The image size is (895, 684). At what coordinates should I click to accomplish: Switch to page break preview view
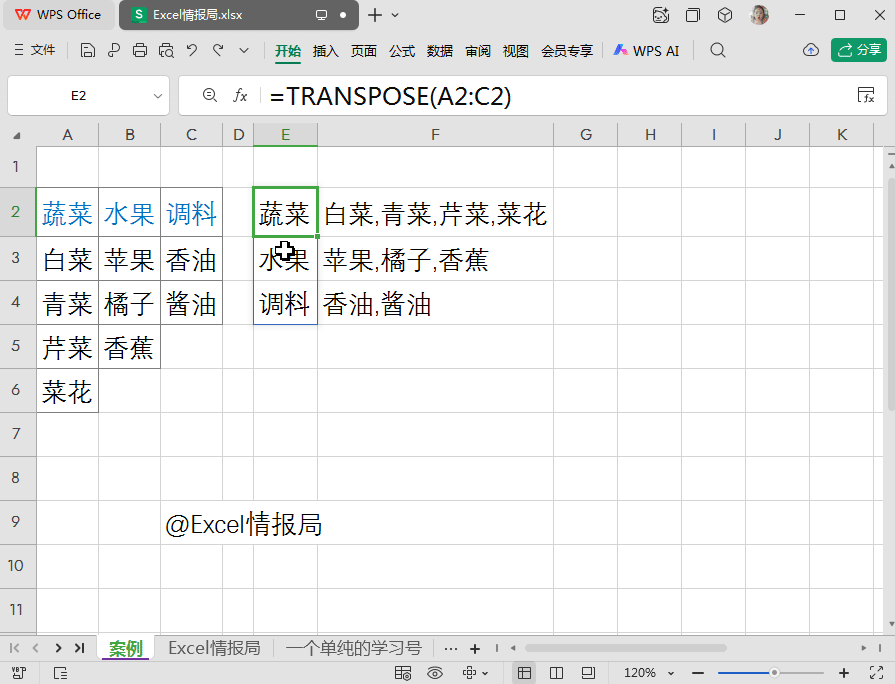pos(556,673)
